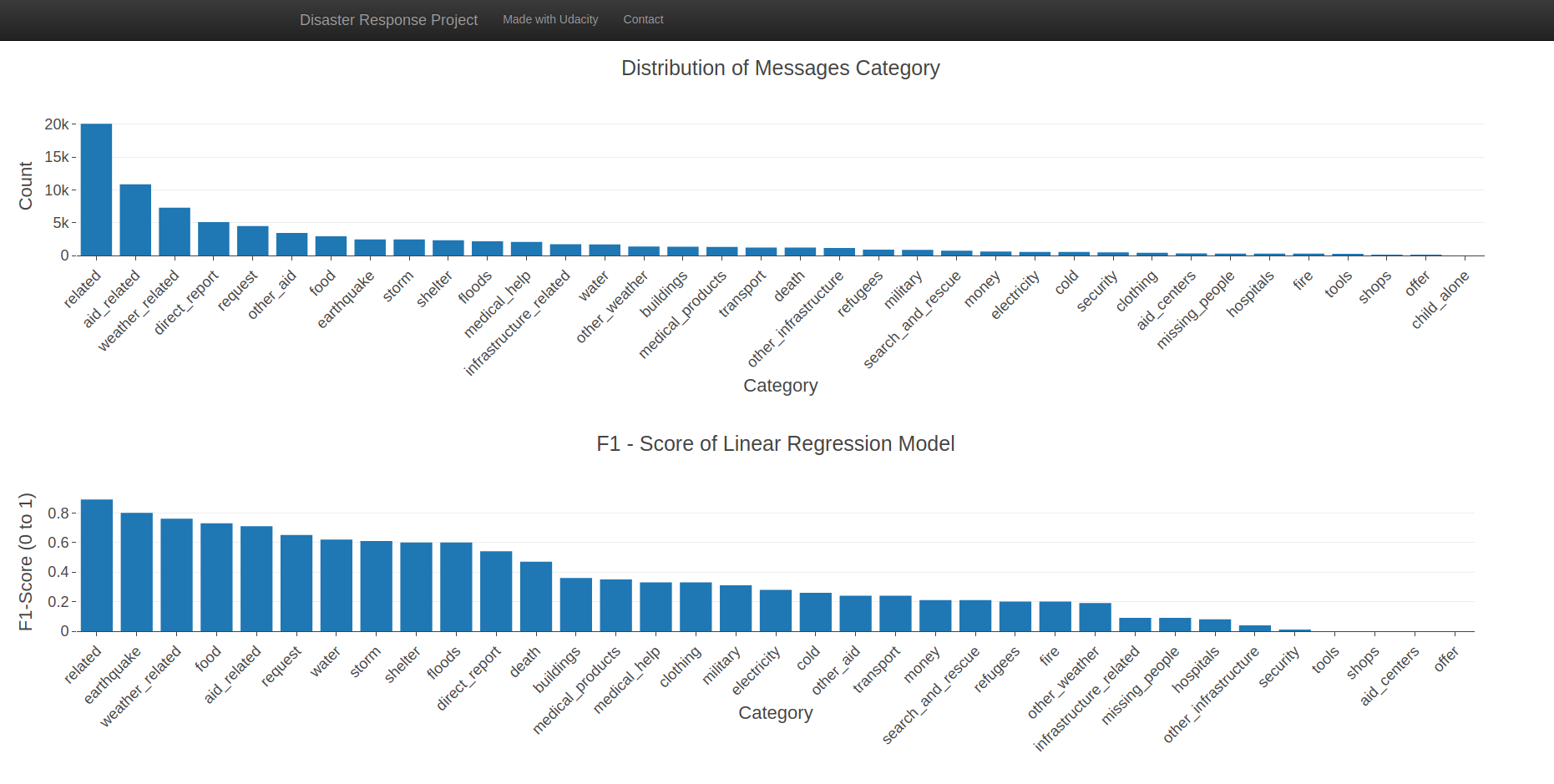Select the 'weather_related' bar in Count chart
Viewport: 1554px width, 784px height.
175,231
